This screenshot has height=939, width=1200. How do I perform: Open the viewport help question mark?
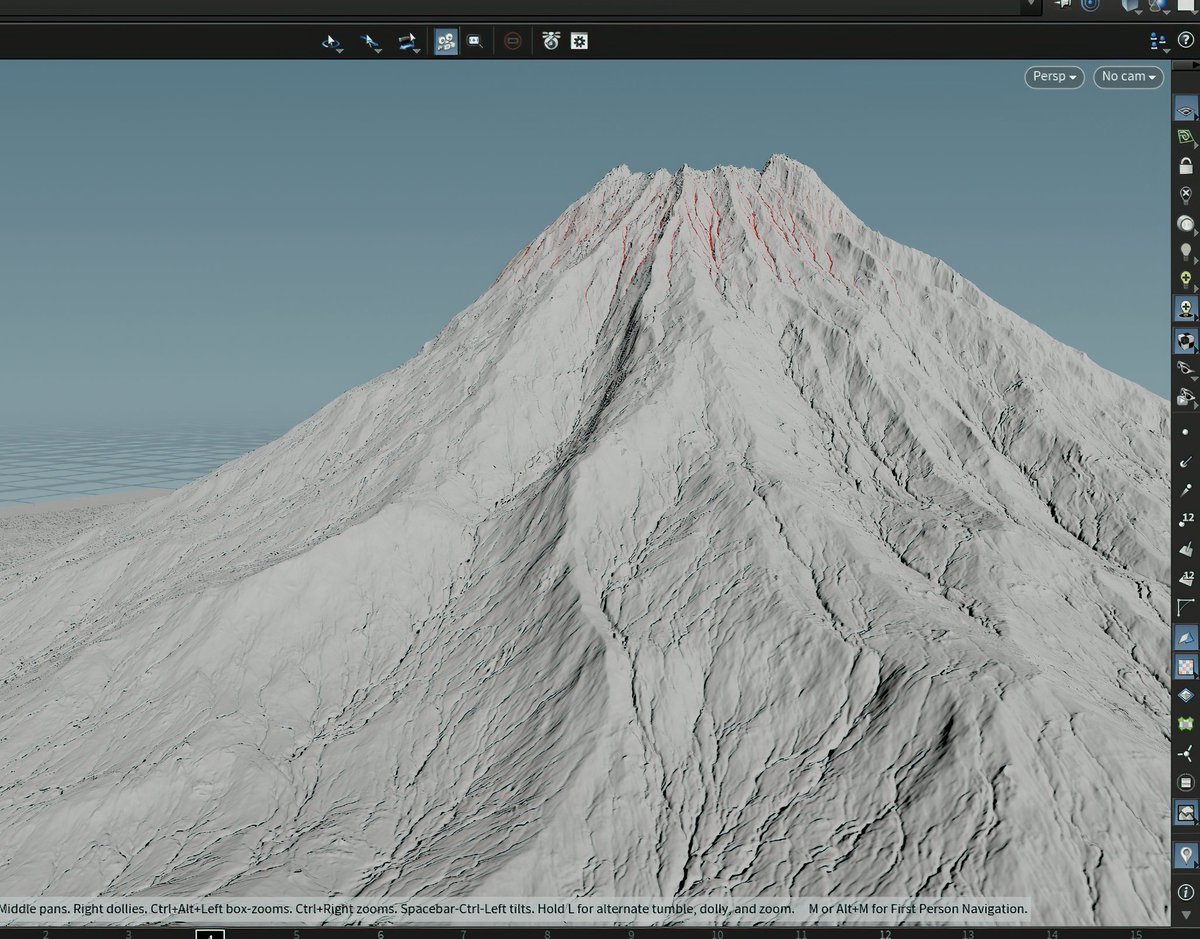coord(1186,41)
